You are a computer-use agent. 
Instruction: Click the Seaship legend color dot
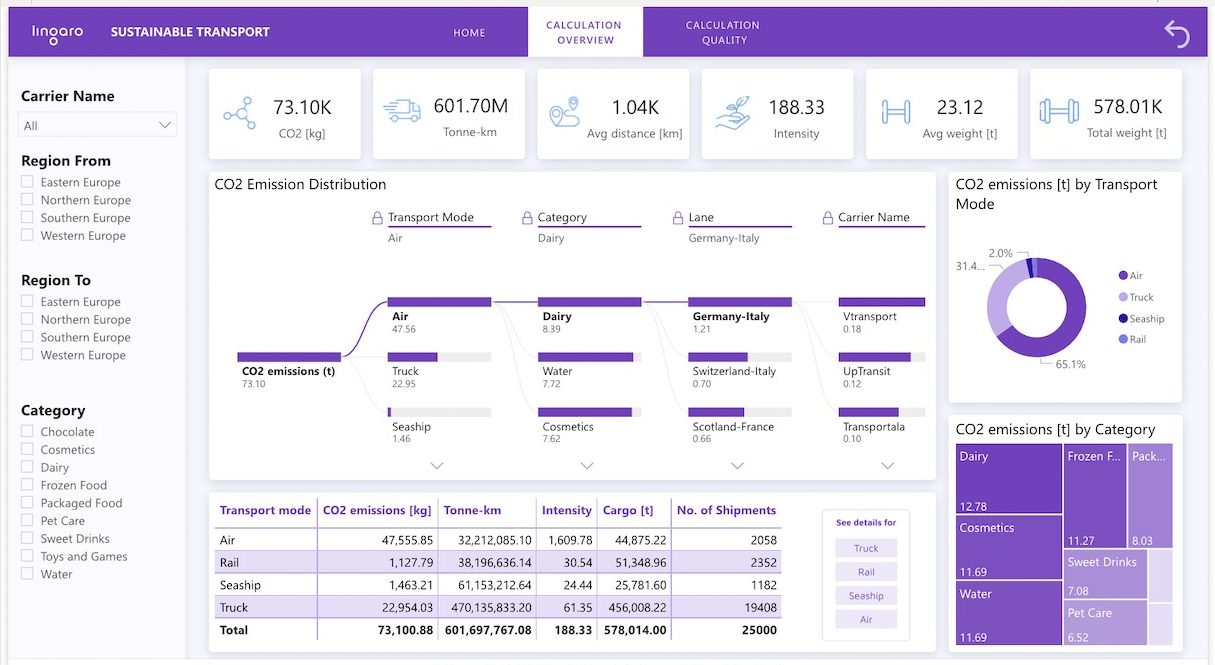tap(1123, 319)
